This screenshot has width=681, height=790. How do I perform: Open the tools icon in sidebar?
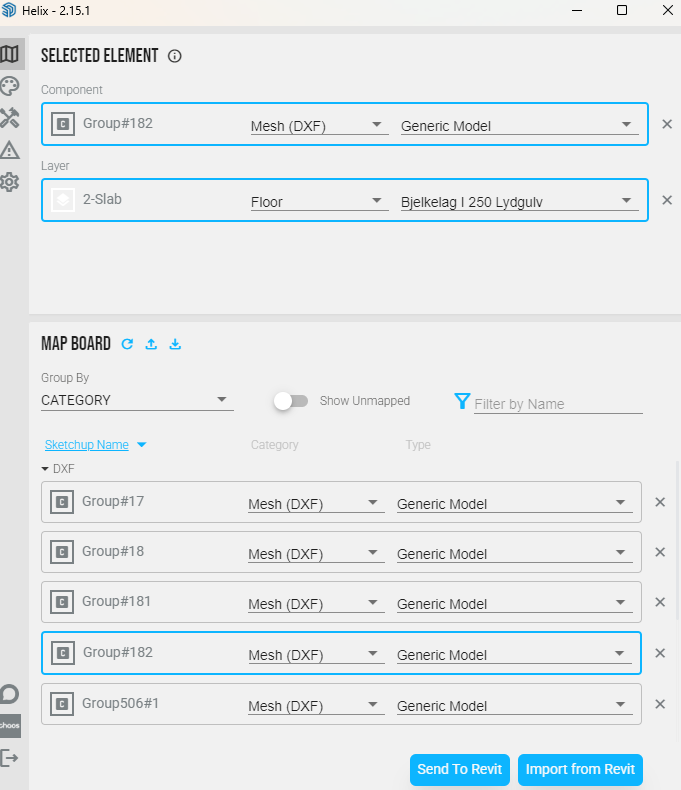coord(10,118)
